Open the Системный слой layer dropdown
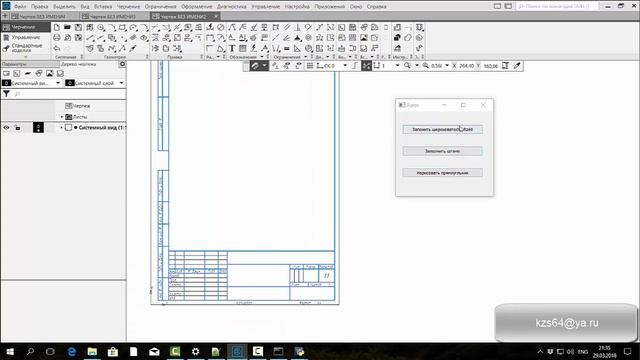This screenshot has height=360, width=640. pos(121,83)
